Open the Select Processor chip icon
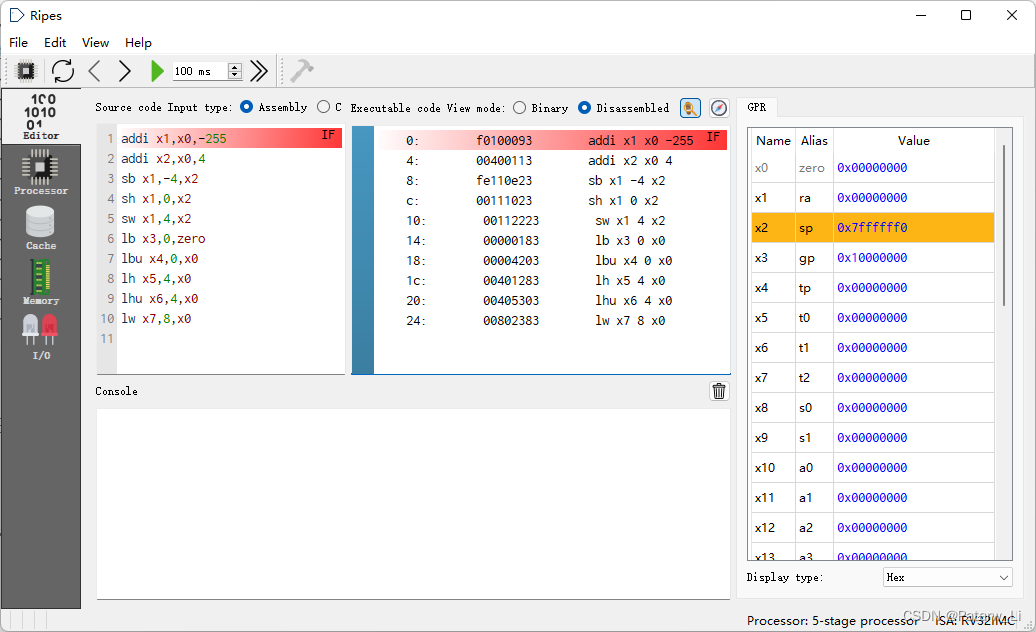 pos(25,71)
